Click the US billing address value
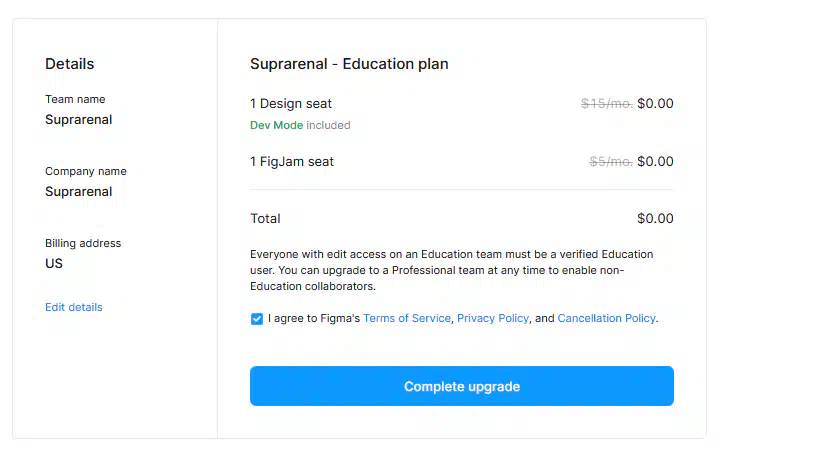The image size is (830, 455). [x=53, y=263]
